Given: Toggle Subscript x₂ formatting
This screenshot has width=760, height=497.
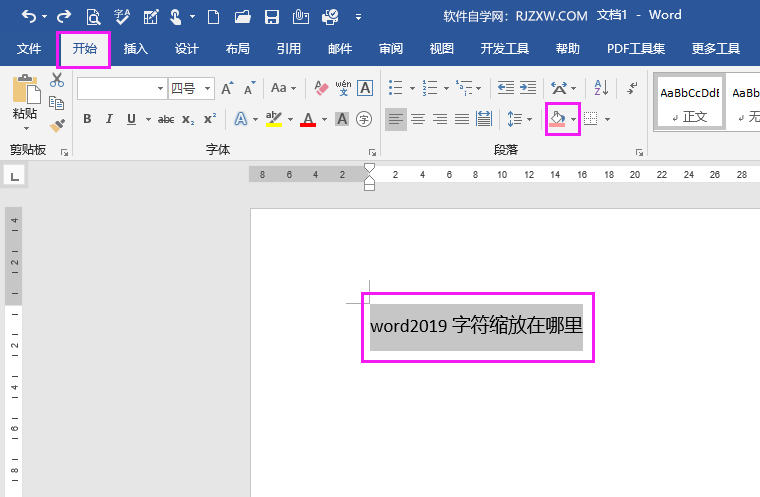Looking at the screenshot, I should 188,119.
